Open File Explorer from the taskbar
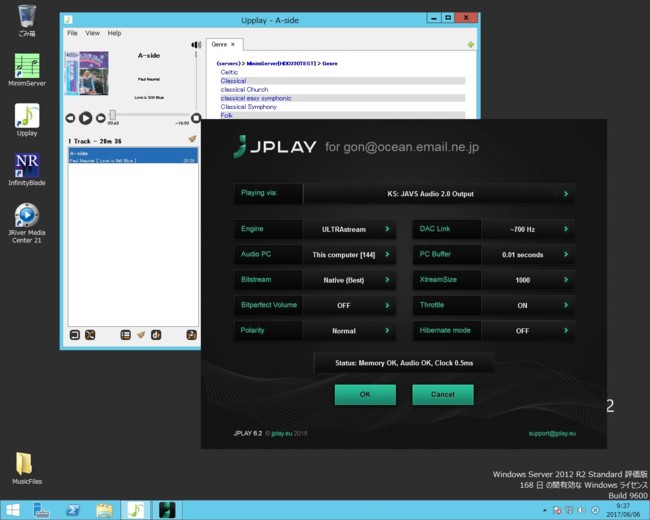 point(104,510)
